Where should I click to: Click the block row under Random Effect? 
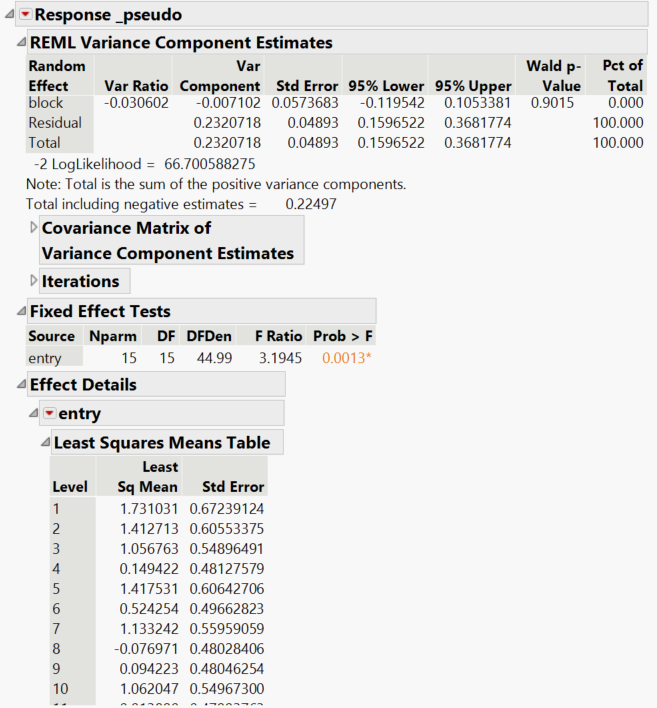click(46, 102)
